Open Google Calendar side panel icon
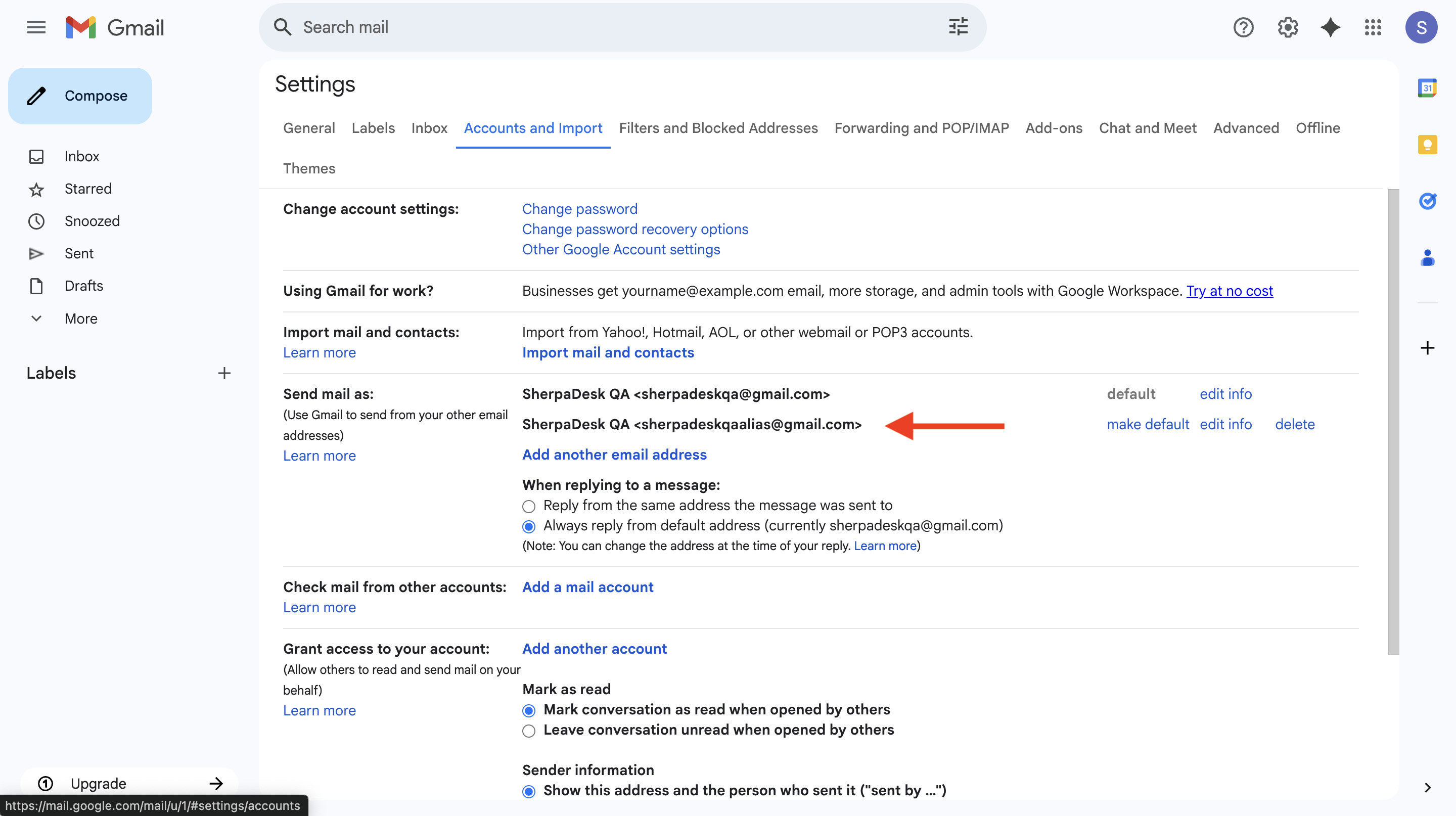Screen dimensions: 1456x816 point(1427,88)
